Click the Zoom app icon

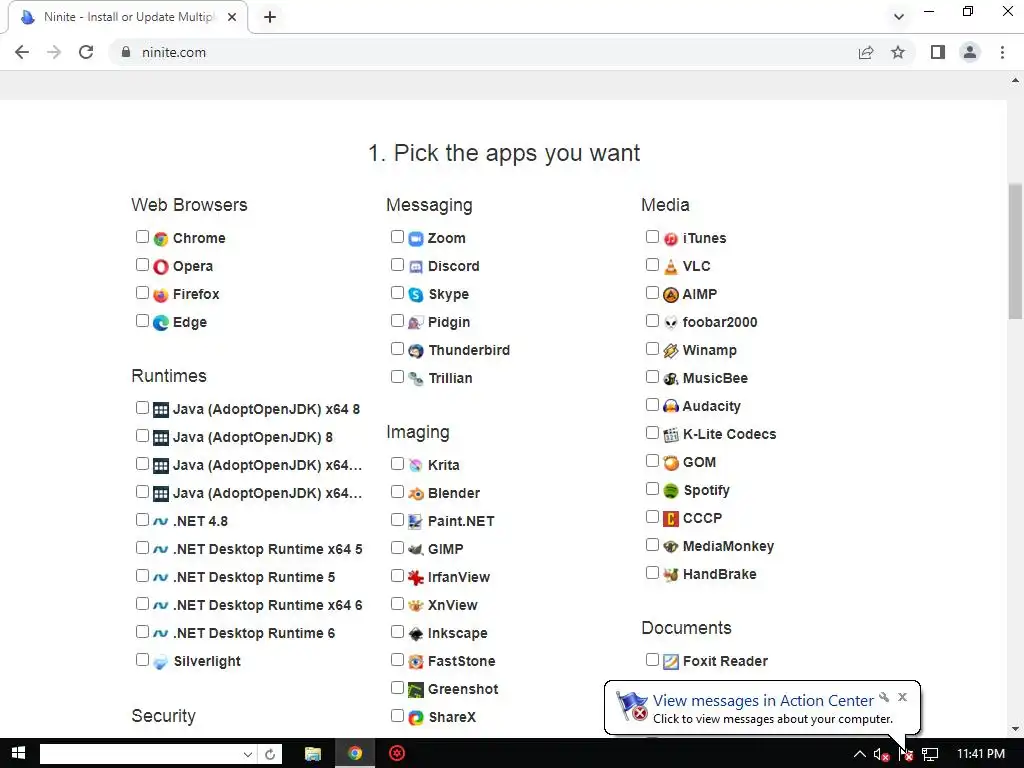[x=416, y=238]
